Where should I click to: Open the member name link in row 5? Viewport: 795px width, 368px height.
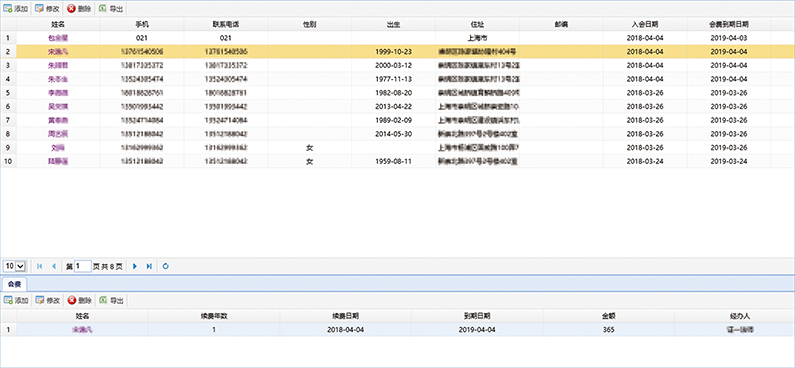pyautogui.click(x=58, y=93)
